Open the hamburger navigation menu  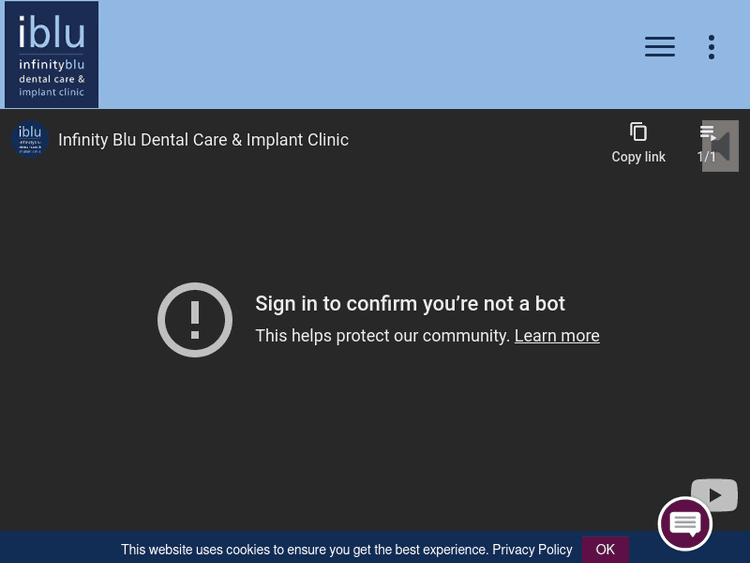(x=659, y=47)
